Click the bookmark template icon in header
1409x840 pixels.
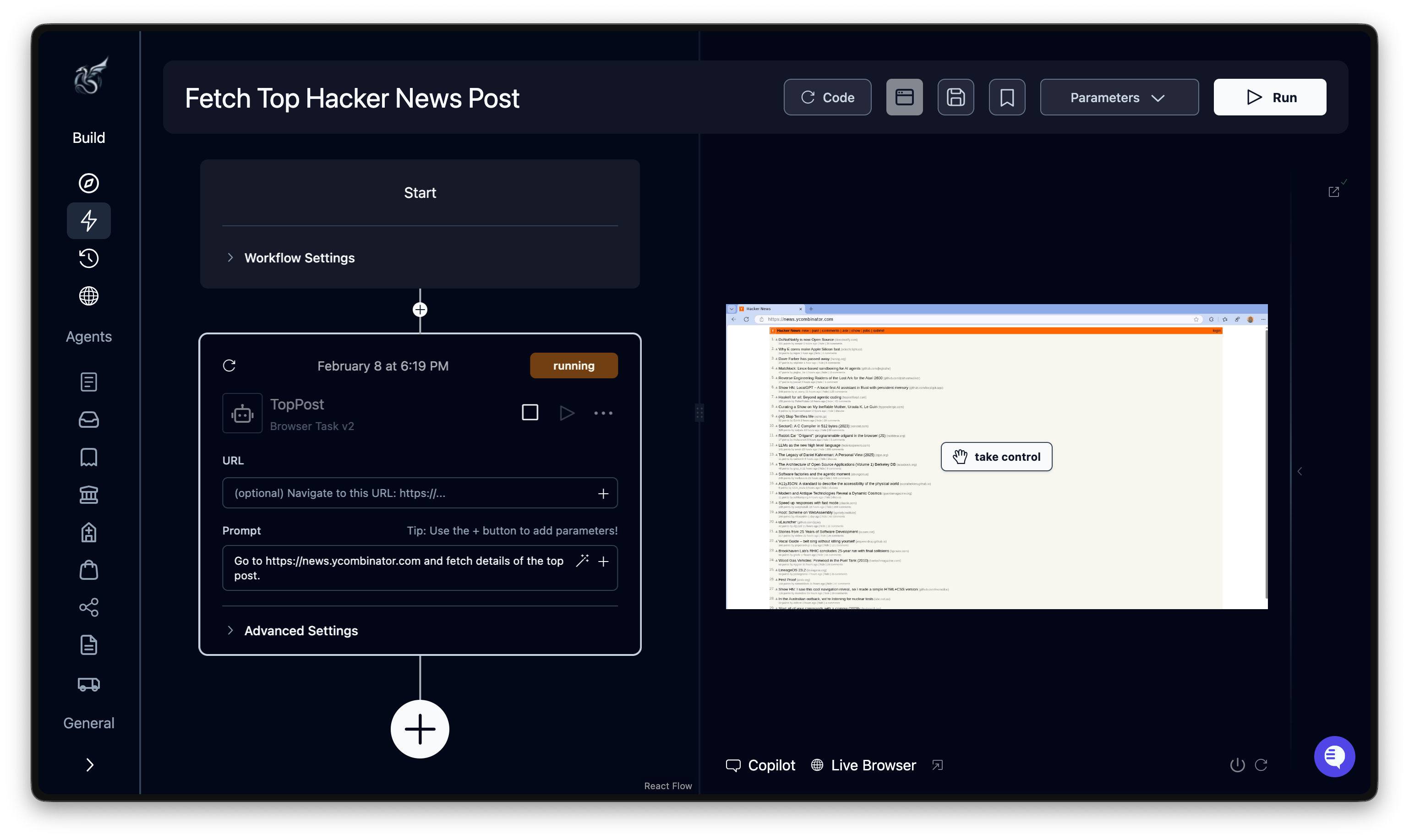1007,98
